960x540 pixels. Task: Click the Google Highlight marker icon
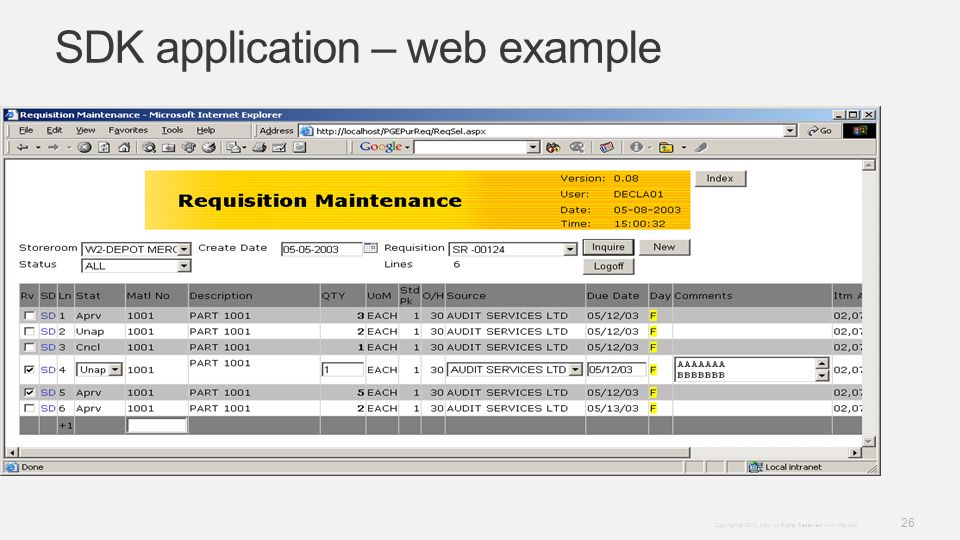click(x=702, y=148)
